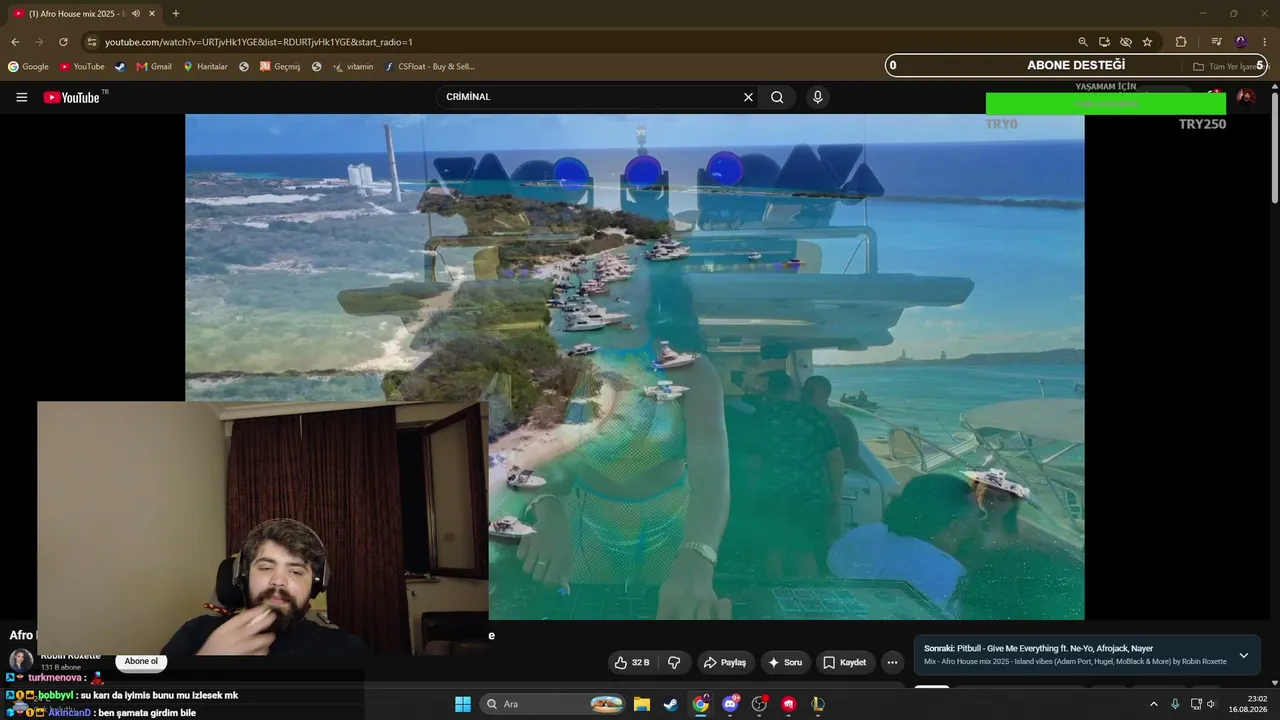This screenshot has width=1280, height=720.
Task: Expand the Sonraki playlist panel
Action: pos(1243,655)
